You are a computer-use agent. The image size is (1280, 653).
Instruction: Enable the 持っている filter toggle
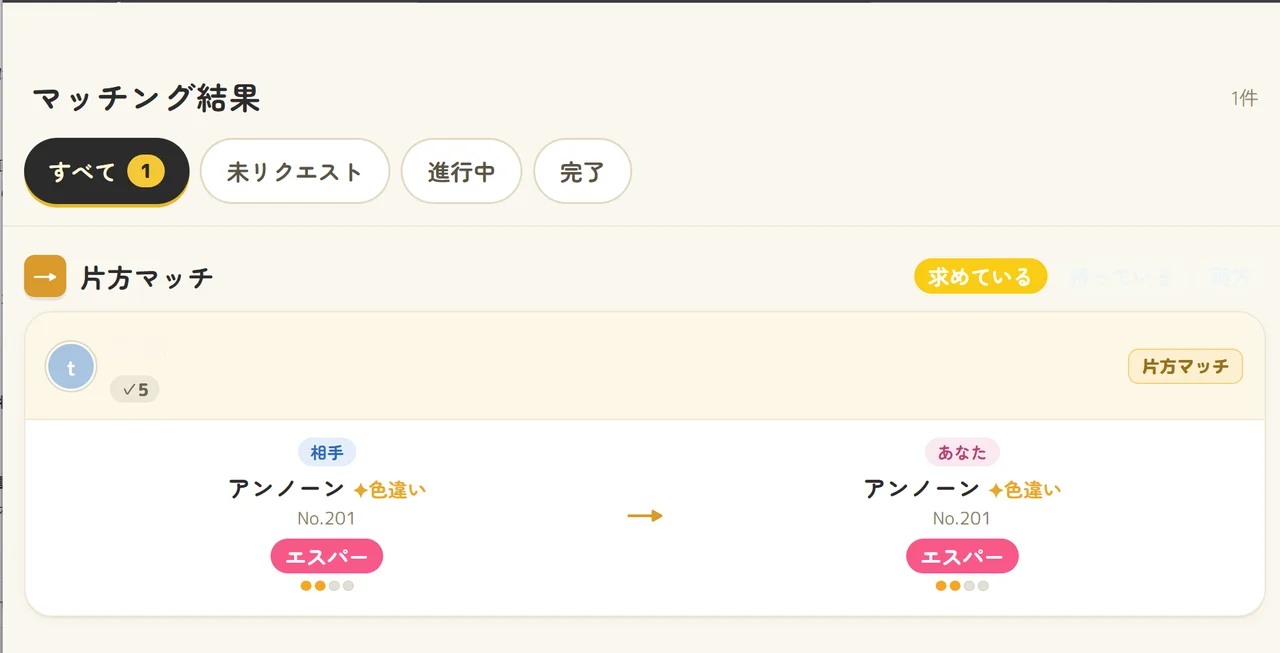click(1120, 276)
